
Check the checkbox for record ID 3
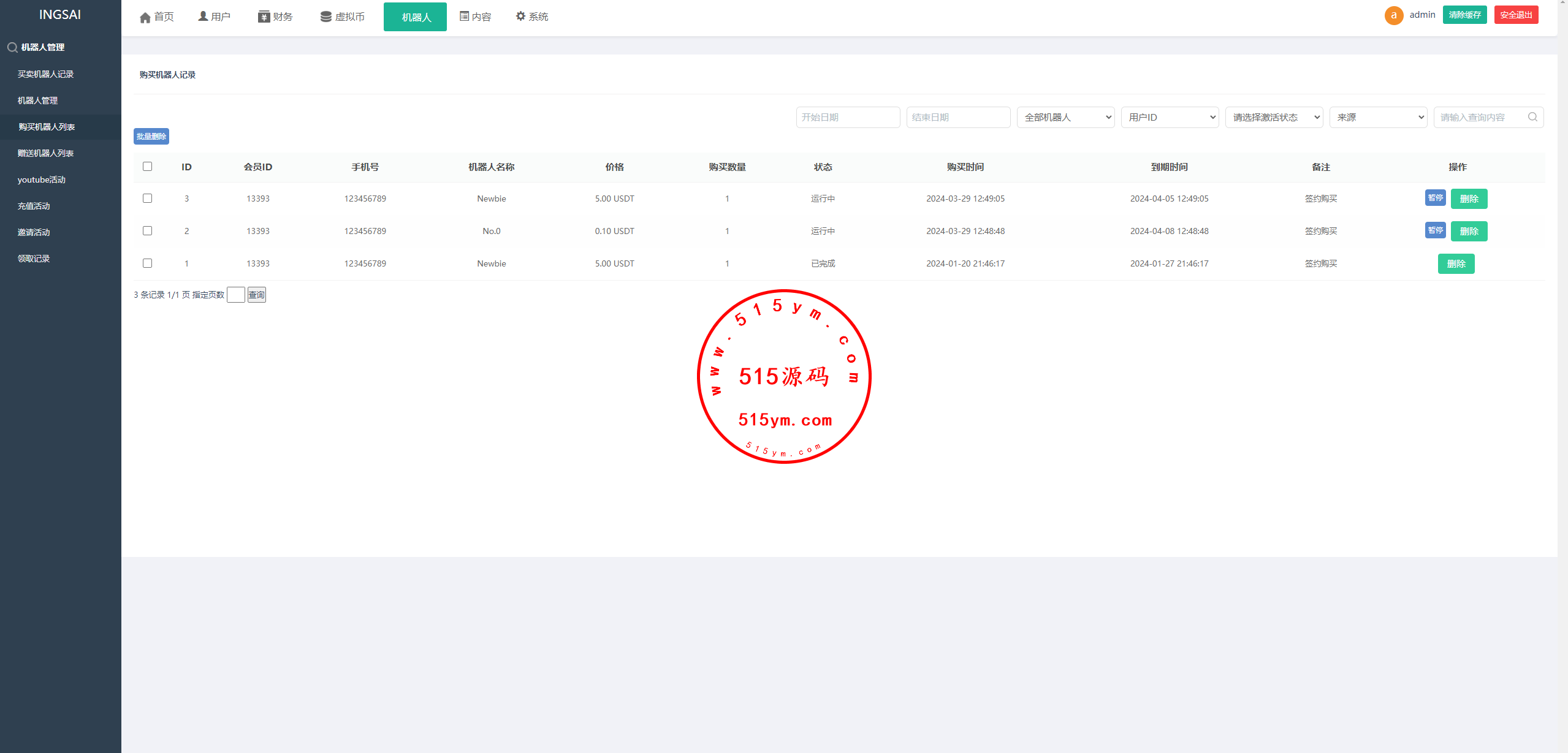click(x=147, y=199)
